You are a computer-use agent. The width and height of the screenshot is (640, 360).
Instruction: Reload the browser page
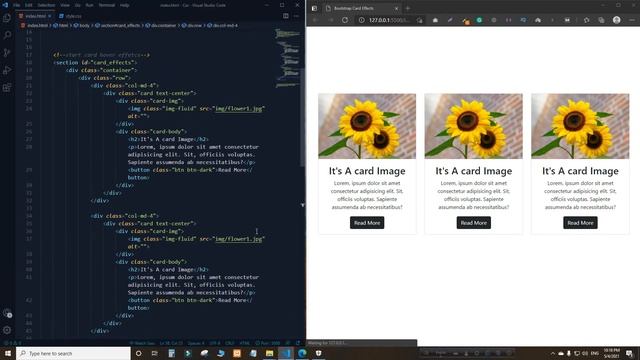(345, 20)
